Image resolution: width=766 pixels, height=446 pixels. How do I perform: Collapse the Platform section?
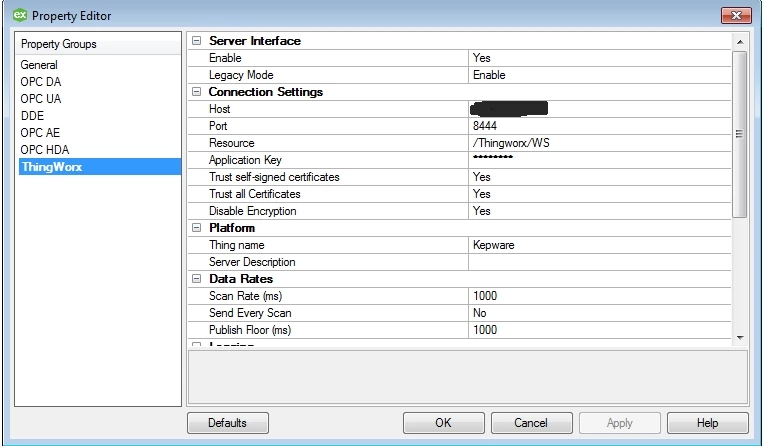point(196,228)
